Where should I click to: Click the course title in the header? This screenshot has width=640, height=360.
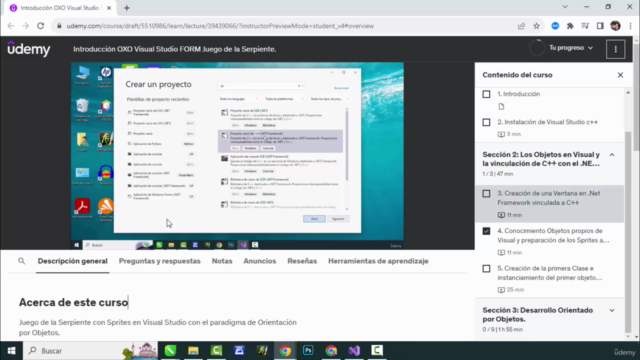point(175,49)
